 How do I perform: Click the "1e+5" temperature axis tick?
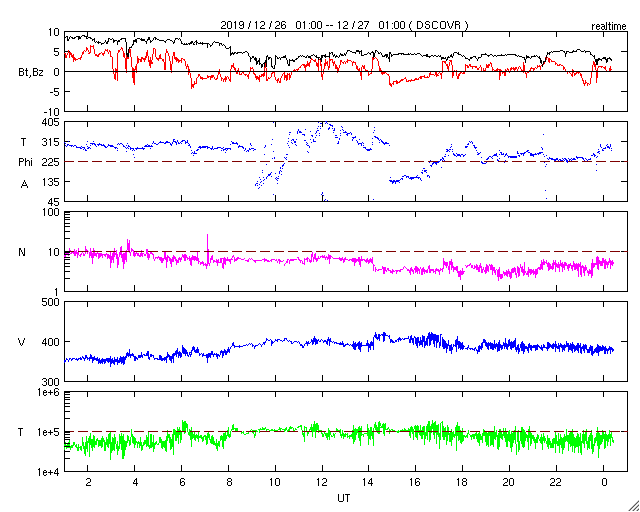[49, 432]
